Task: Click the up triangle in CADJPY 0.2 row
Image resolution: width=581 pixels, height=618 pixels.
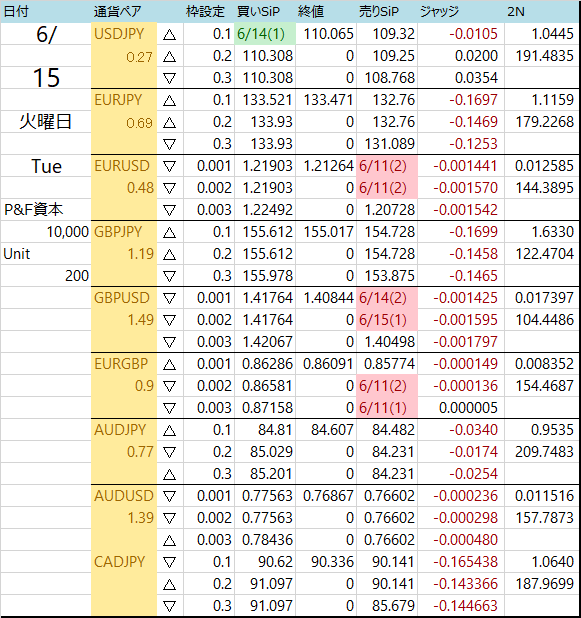Action: coord(169,584)
